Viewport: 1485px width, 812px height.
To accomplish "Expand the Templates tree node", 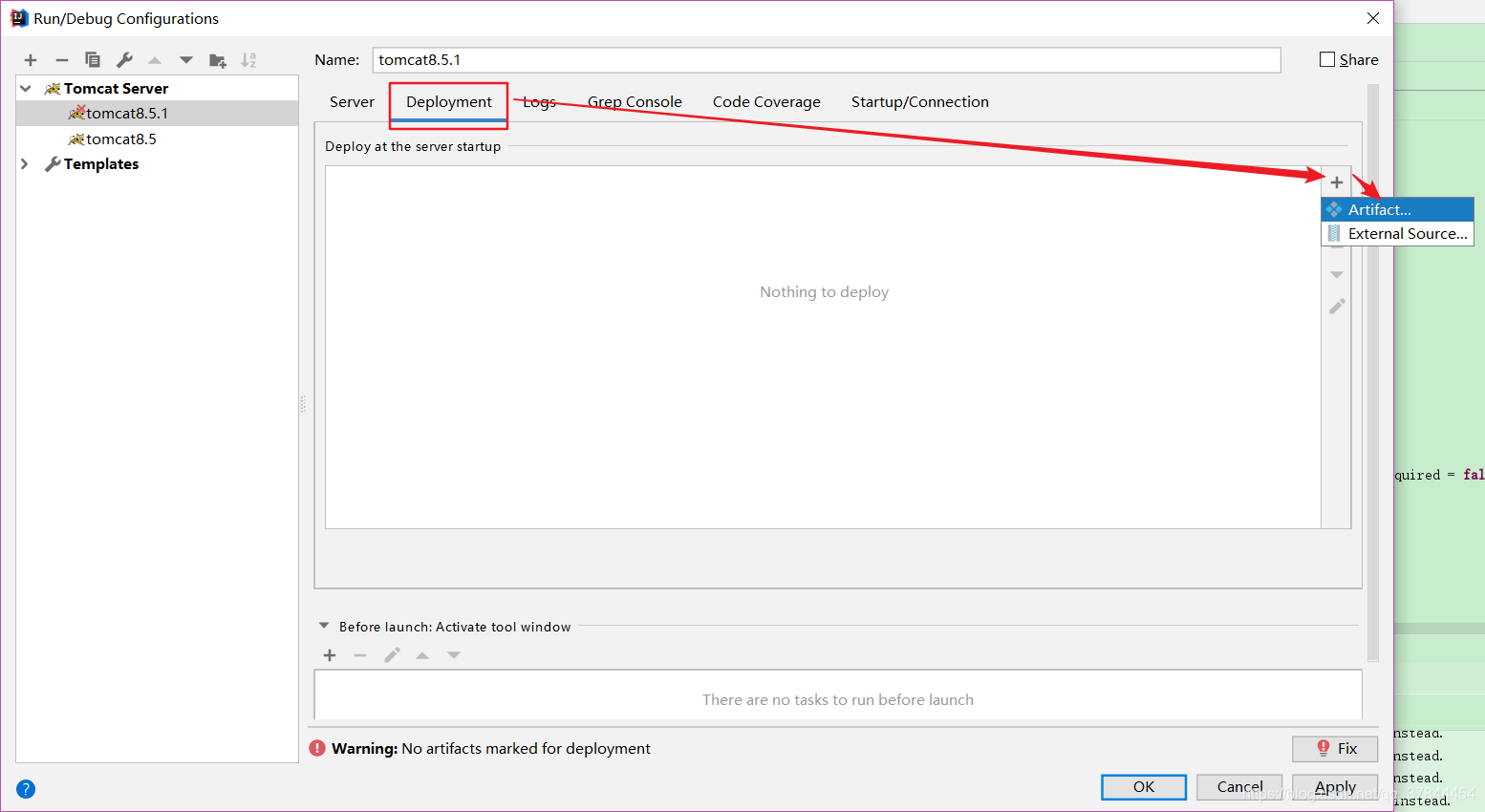I will point(26,164).
